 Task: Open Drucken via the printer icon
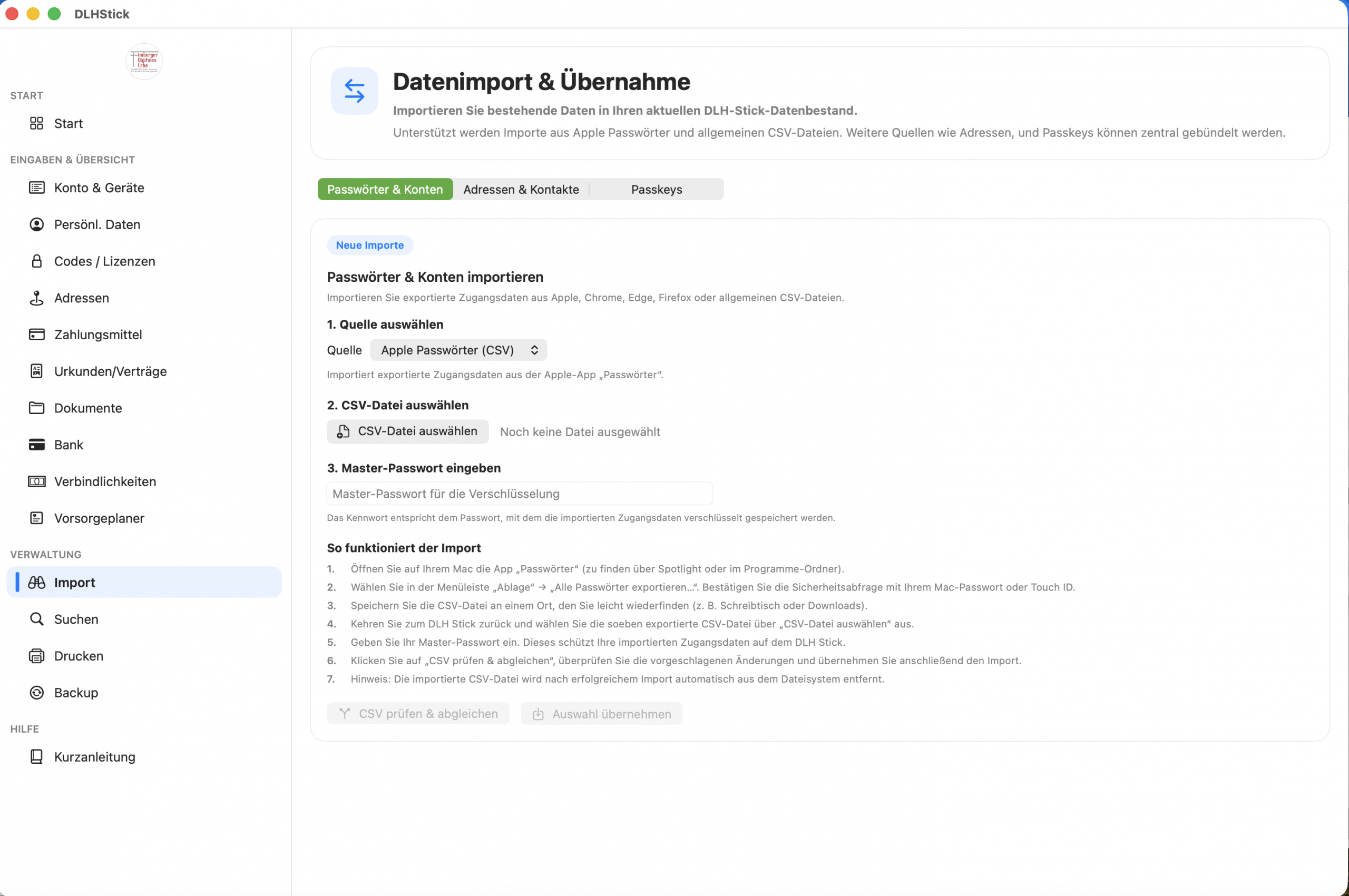pyautogui.click(x=36, y=656)
